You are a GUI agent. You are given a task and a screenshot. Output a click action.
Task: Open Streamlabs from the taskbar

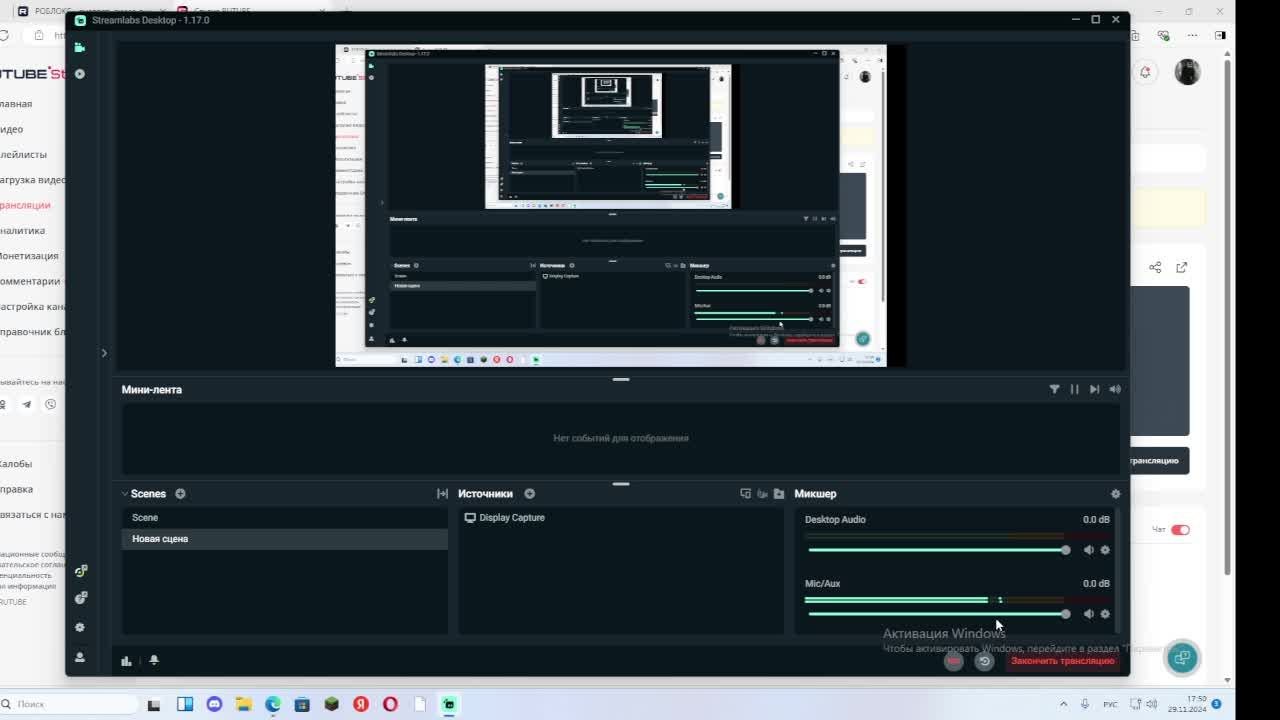click(449, 704)
